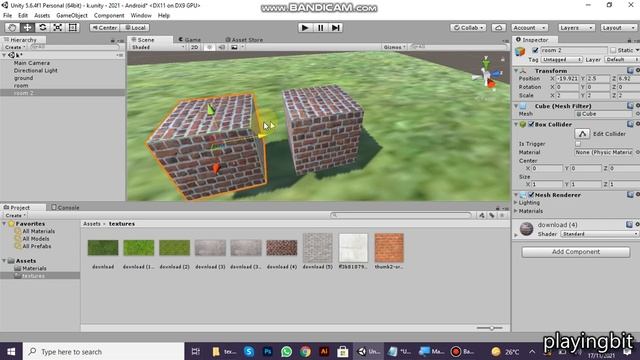The image size is (640, 360).
Task: Open the Edit menu
Action: 23,15
